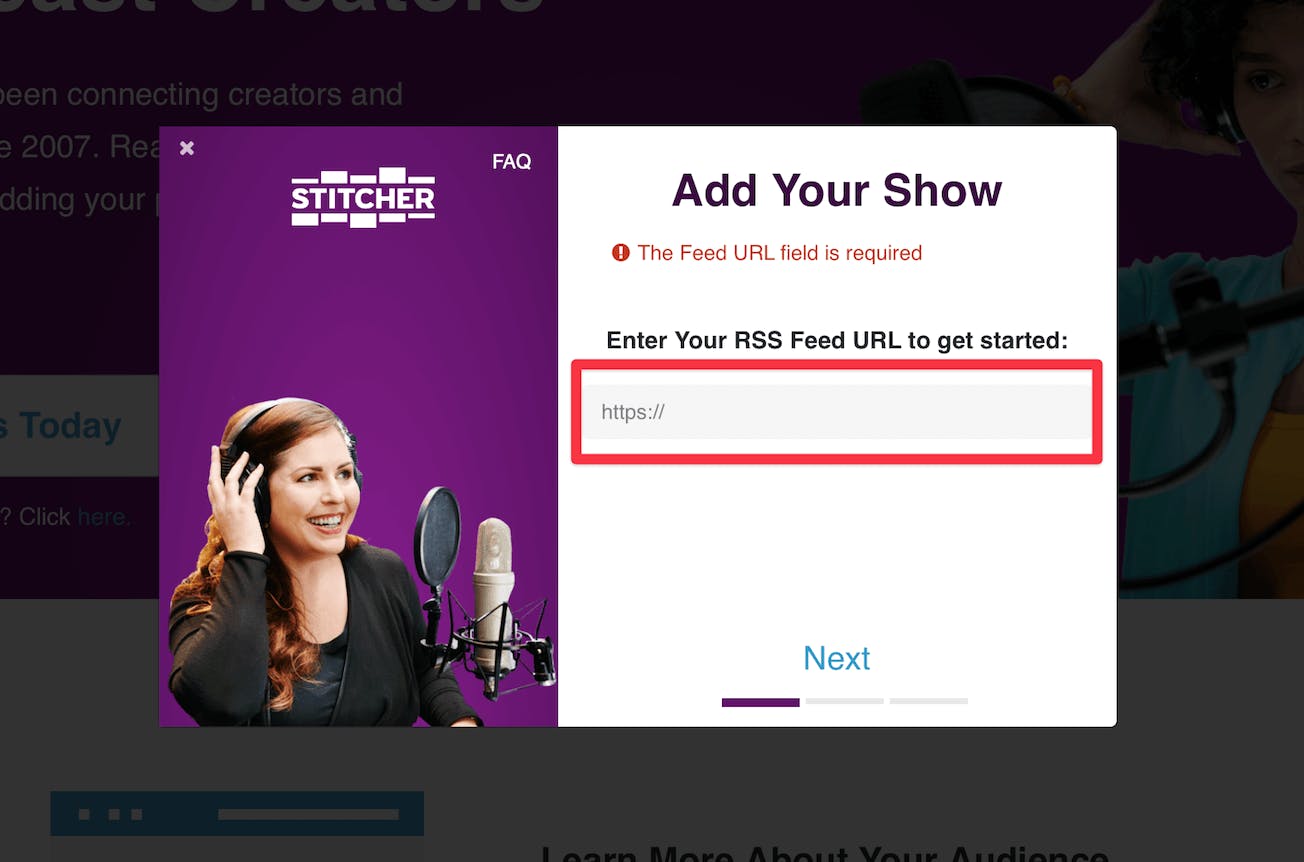Click the 'Learn More About Your Audience' heading
The height and width of the screenshot is (862, 1304).
coord(824,855)
